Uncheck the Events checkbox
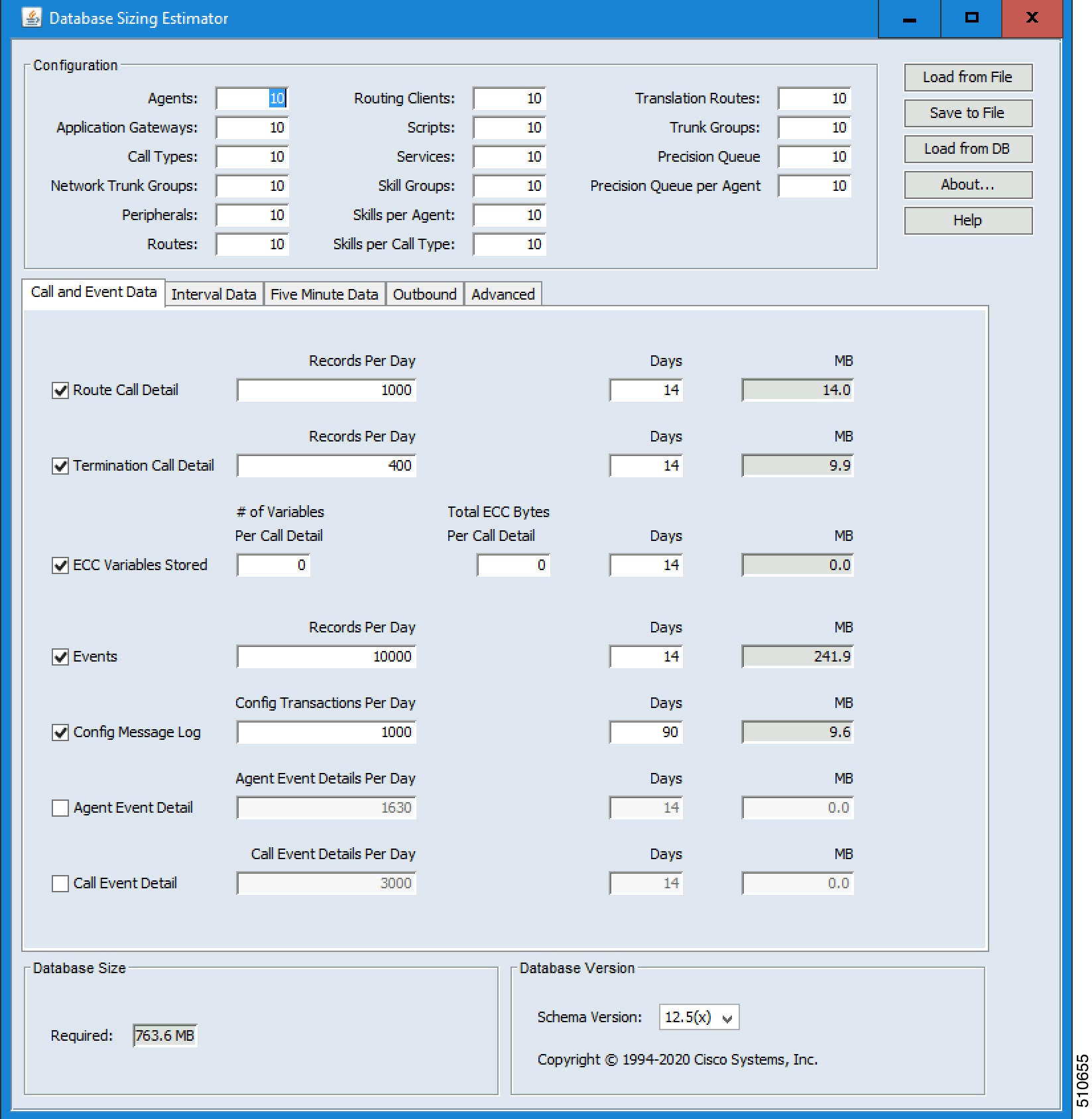The width and height of the screenshot is (1092, 1119). 60,657
